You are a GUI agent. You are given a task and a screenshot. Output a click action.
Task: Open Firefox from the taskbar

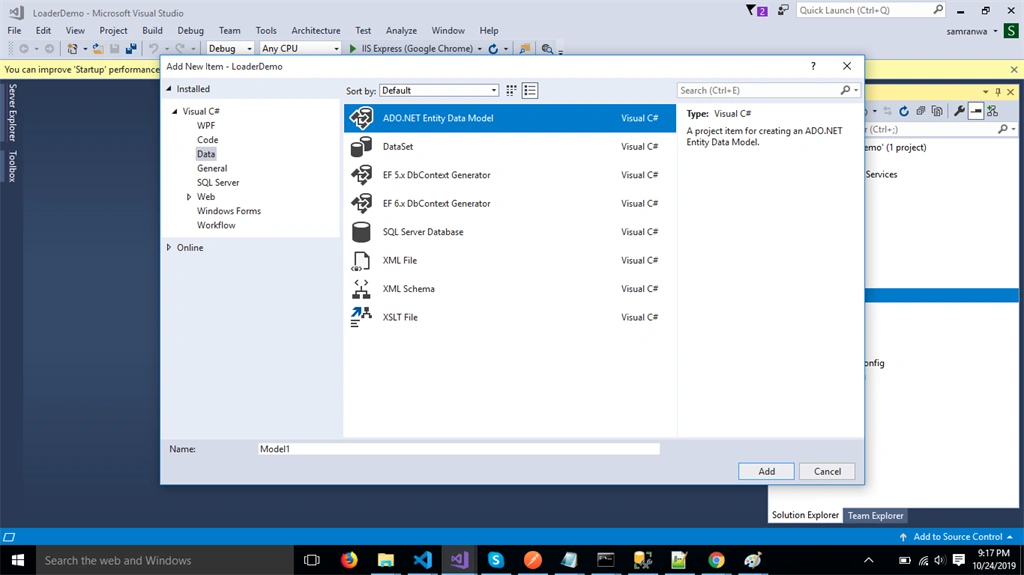pyautogui.click(x=349, y=560)
